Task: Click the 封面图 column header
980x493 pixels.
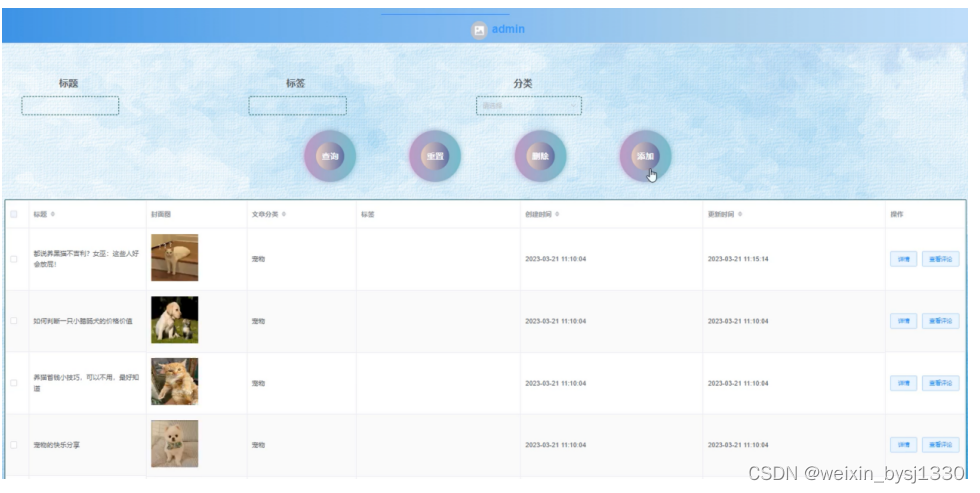Action: pos(161,214)
